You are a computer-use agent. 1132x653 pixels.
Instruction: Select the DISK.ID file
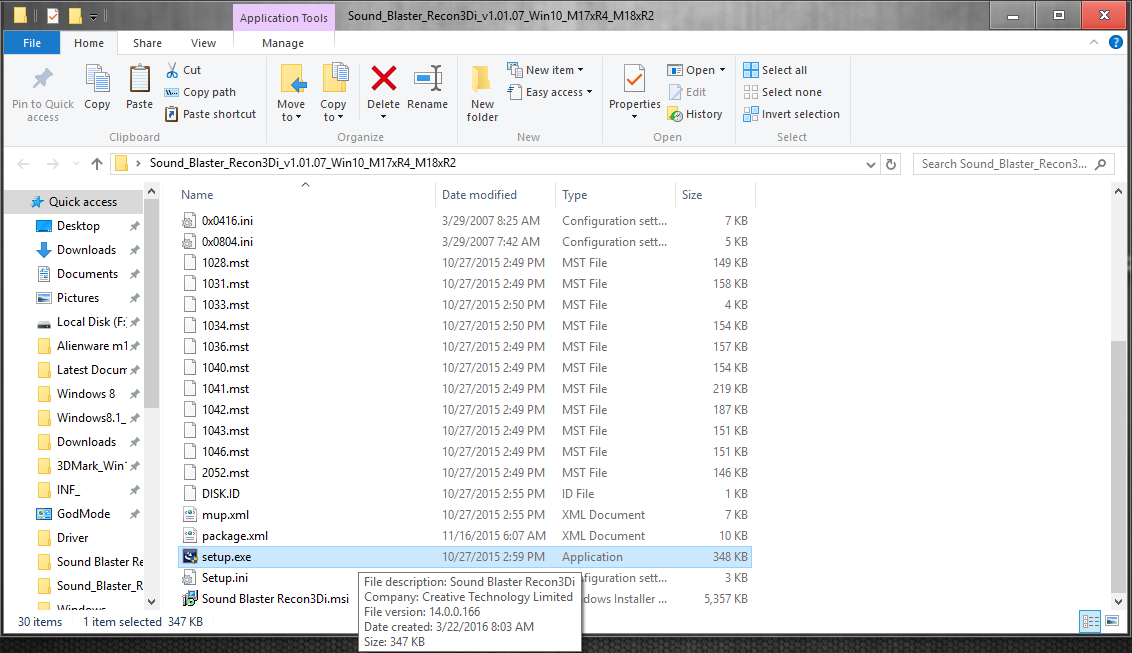[x=464, y=494]
